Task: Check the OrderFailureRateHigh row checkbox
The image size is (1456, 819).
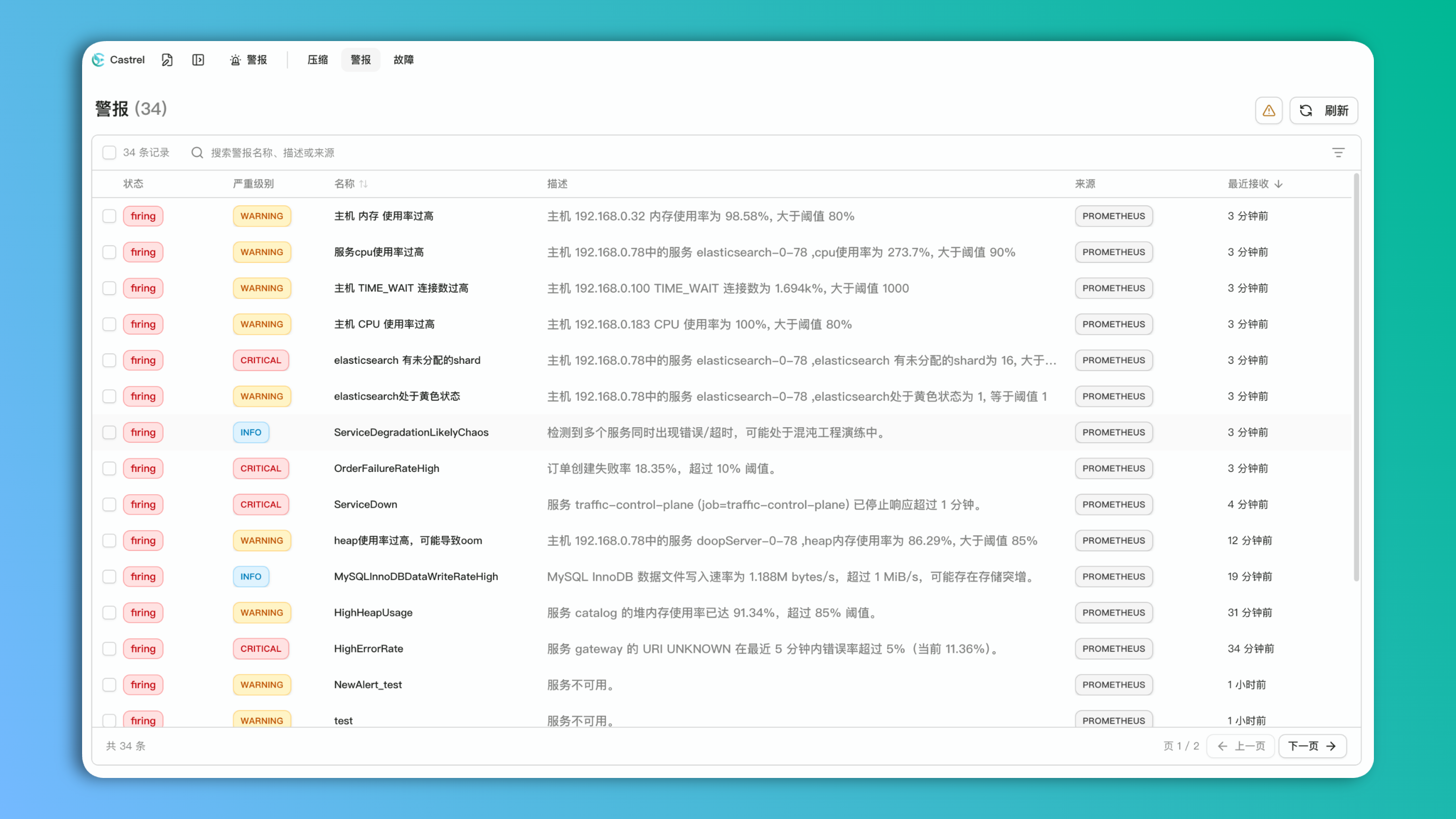Action: click(109, 469)
